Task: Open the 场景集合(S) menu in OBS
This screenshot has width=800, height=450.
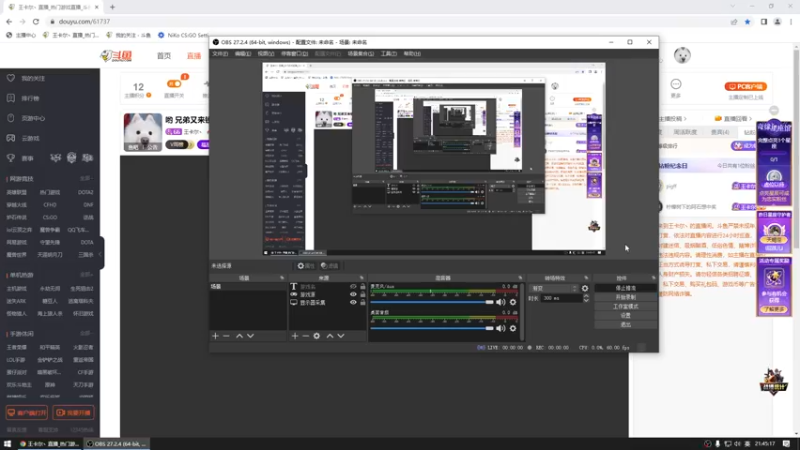Action: click(361, 54)
